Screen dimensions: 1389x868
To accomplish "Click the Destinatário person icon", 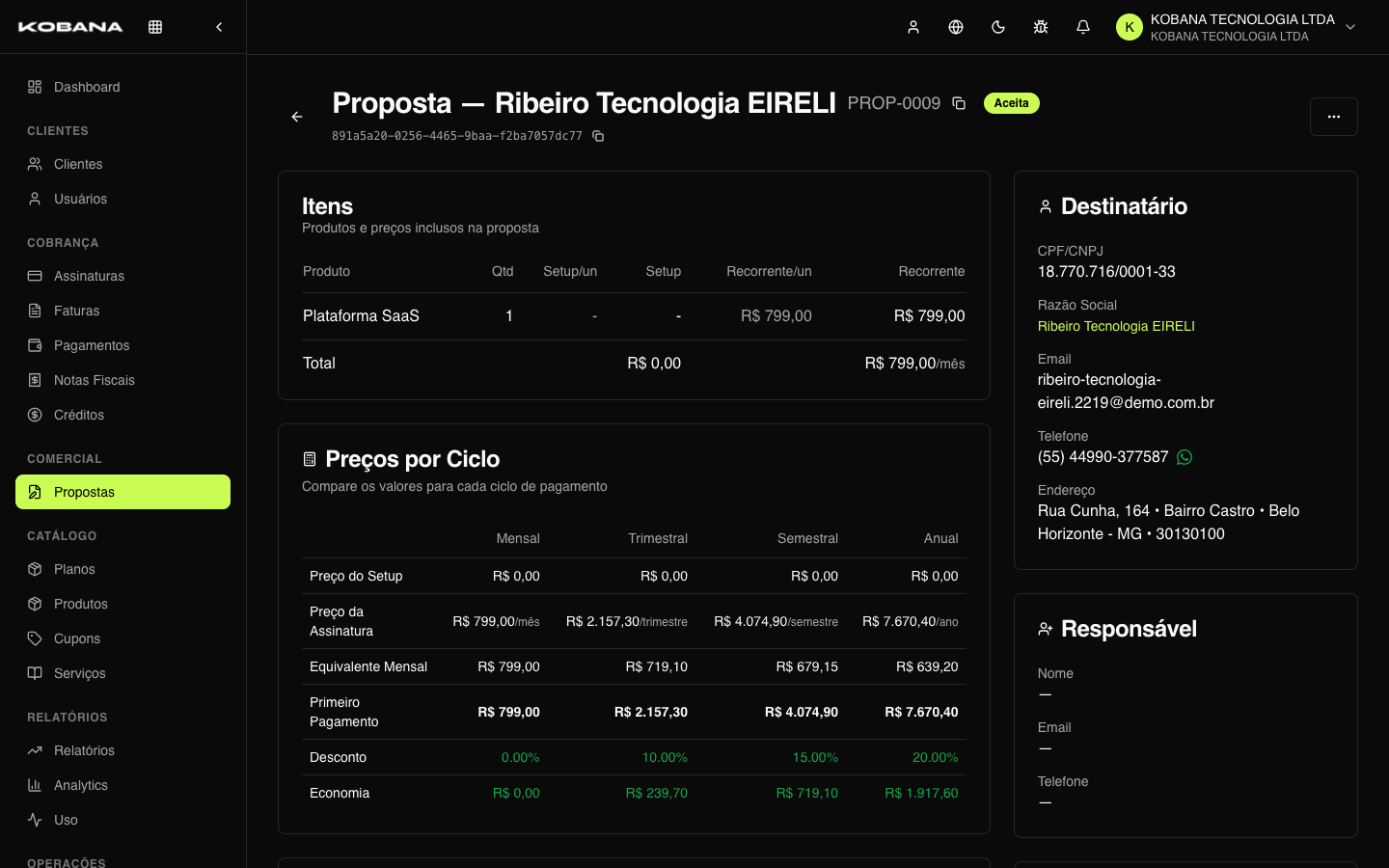I will (1046, 206).
